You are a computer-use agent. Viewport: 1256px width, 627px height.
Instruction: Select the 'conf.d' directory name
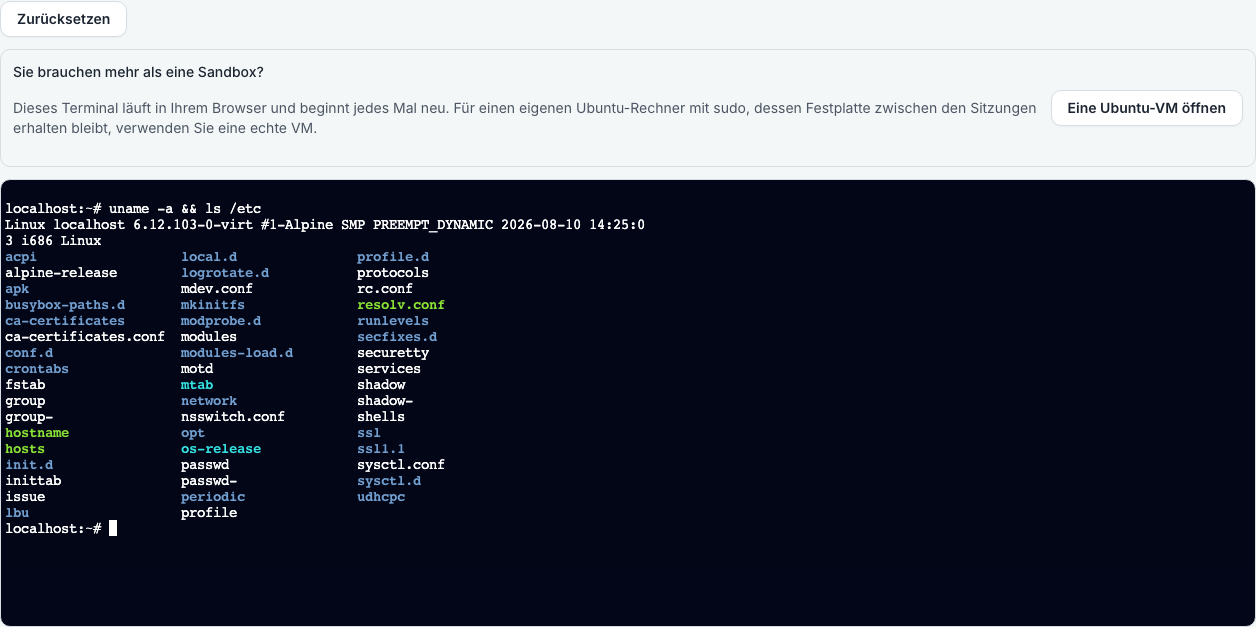tap(29, 353)
